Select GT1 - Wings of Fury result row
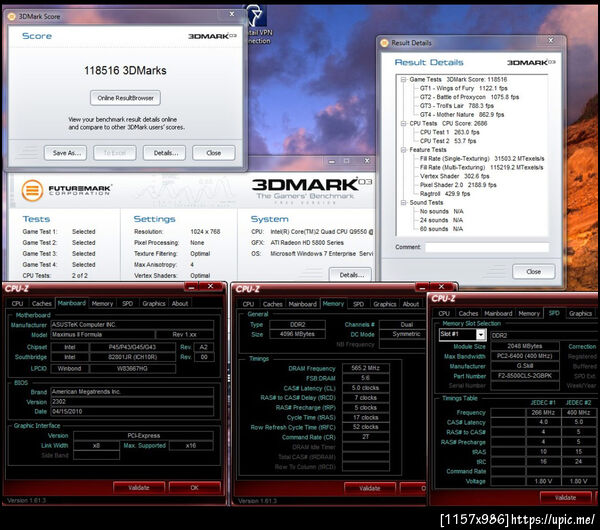The height and width of the screenshot is (530, 600). (463, 88)
